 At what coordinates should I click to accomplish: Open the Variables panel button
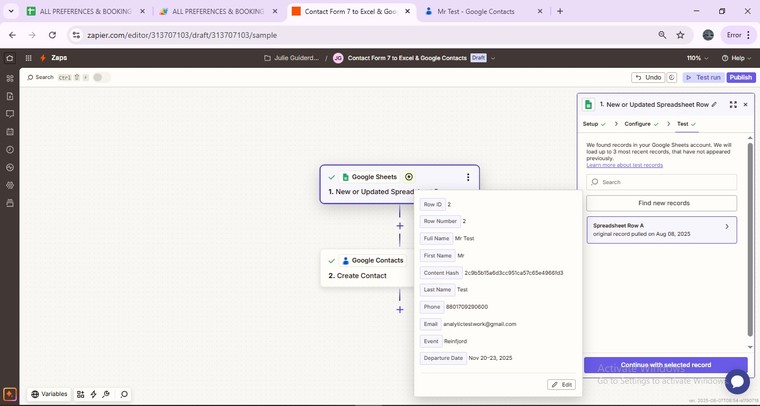click(49, 394)
